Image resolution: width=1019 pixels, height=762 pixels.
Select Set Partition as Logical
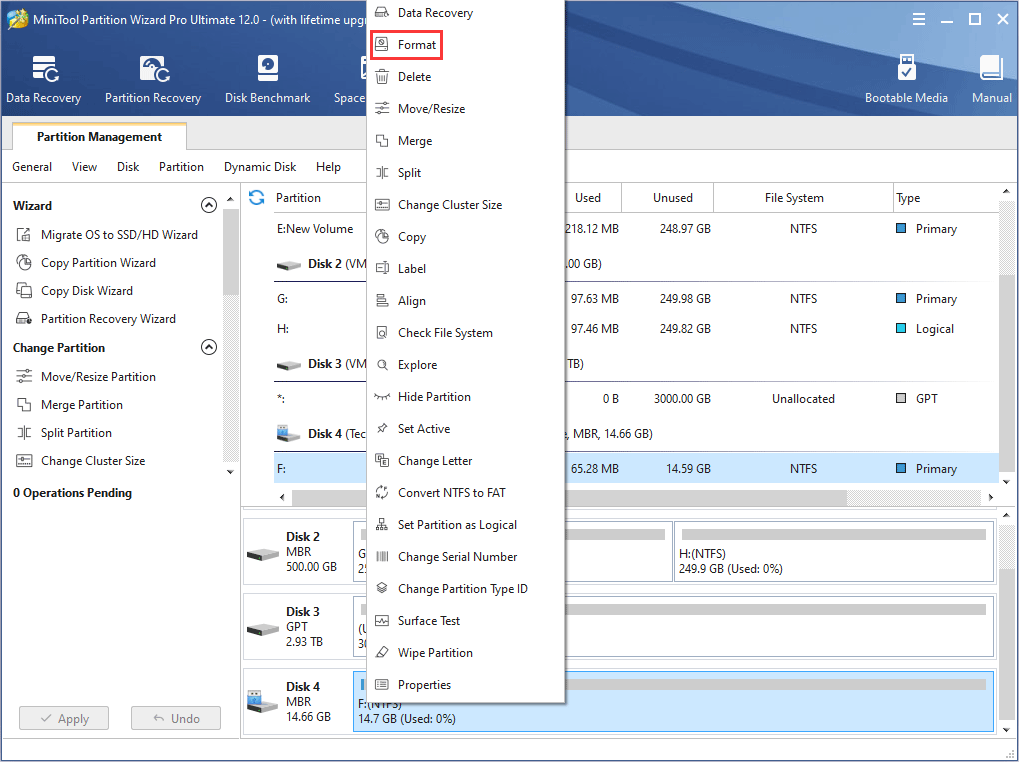[x=465, y=524]
